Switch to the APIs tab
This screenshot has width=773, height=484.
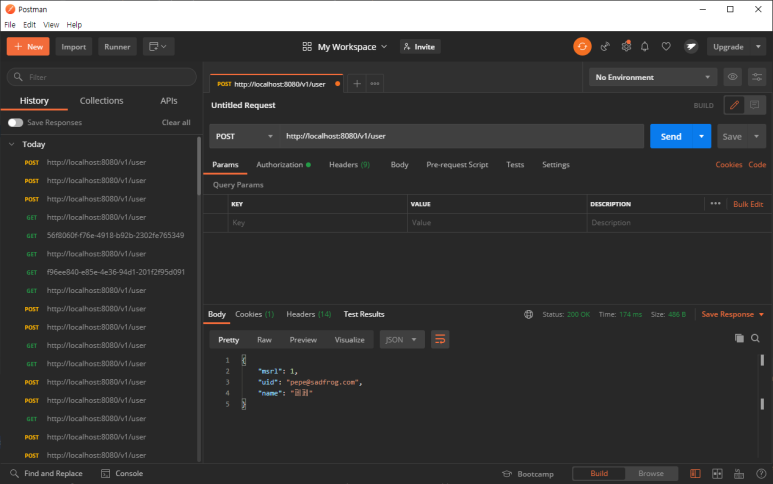coord(169,101)
